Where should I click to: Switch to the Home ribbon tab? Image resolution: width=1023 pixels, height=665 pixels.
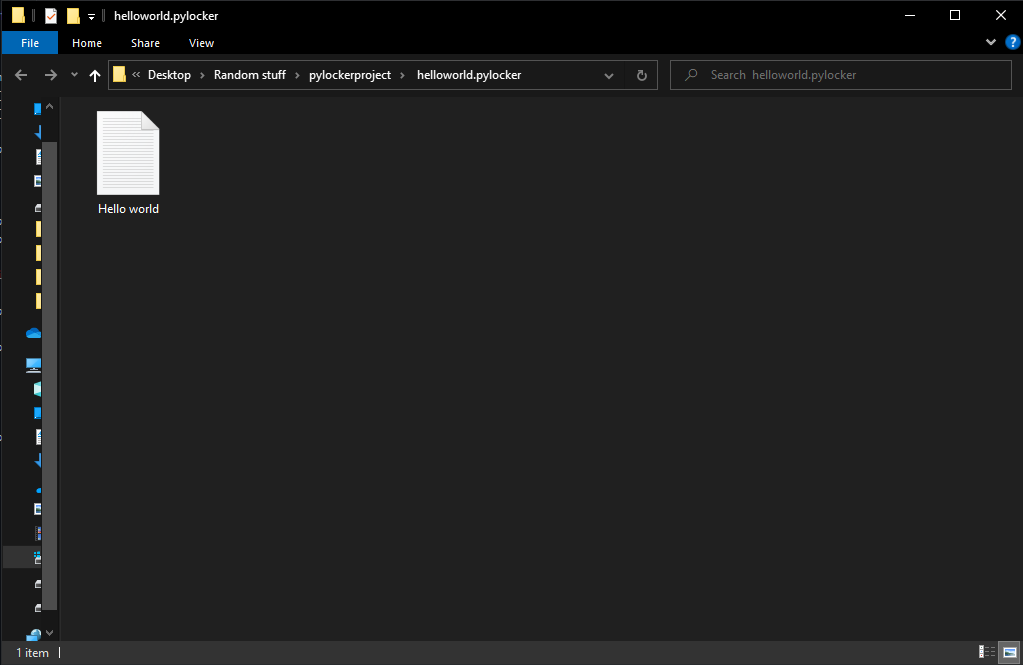pos(87,43)
